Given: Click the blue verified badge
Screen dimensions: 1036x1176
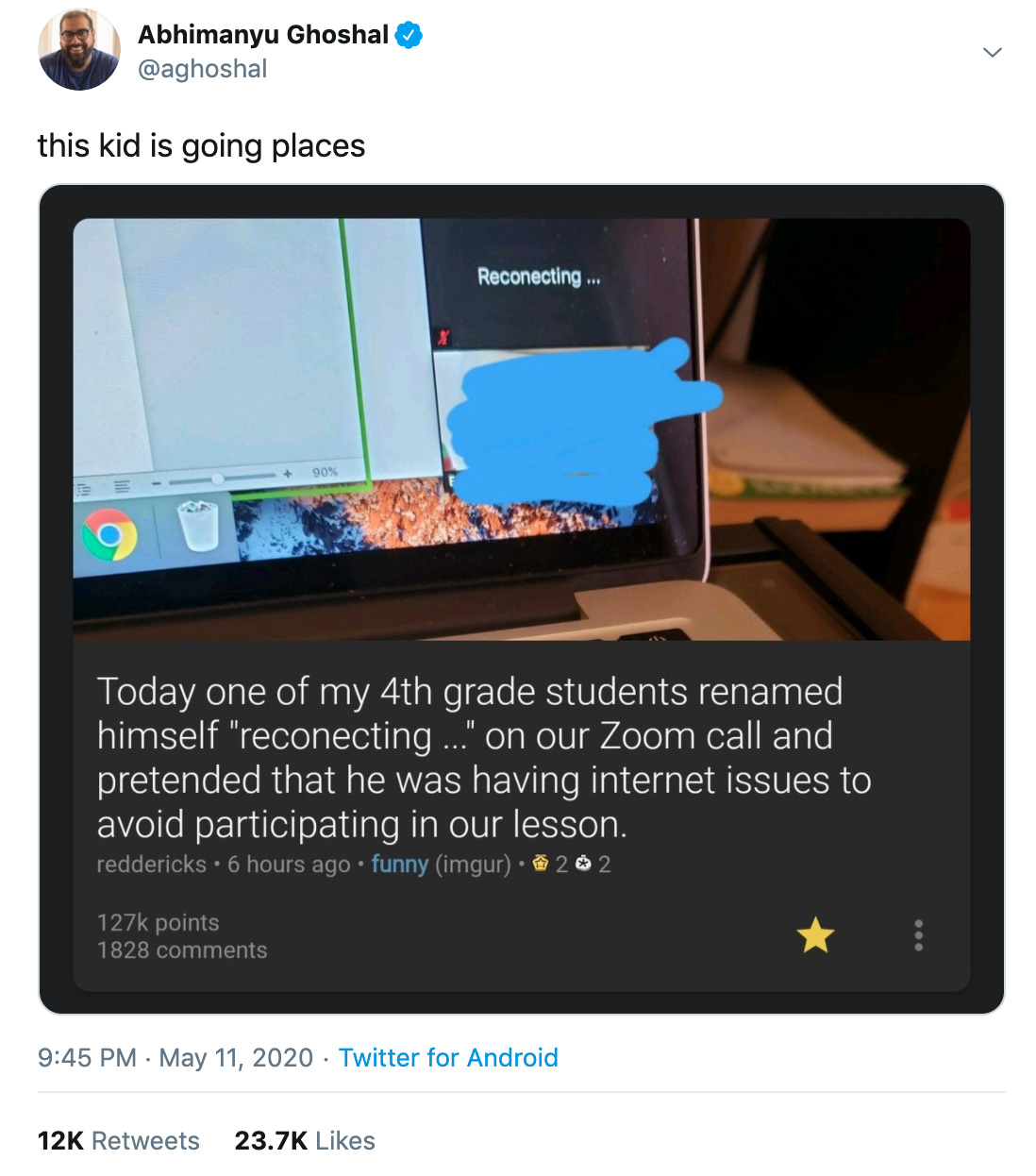Looking at the screenshot, I should point(408,36).
